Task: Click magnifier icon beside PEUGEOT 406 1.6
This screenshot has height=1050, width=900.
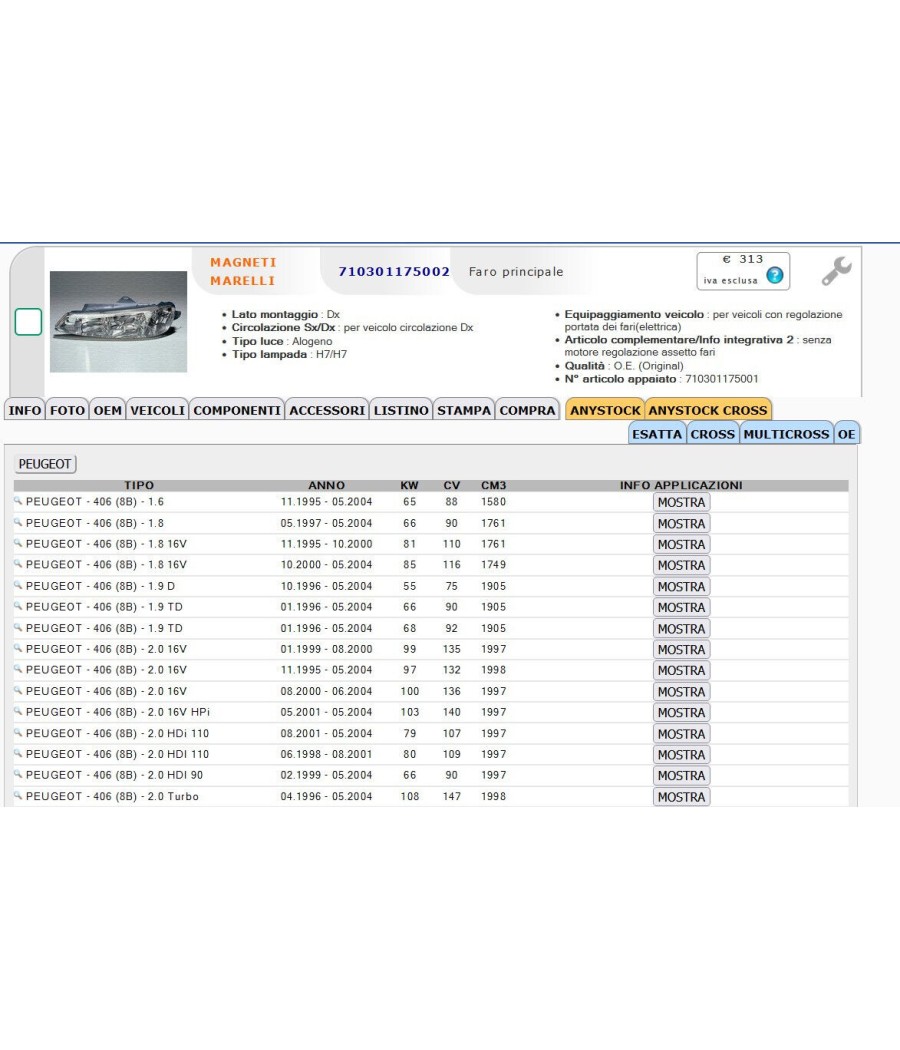Action: [x=18, y=501]
